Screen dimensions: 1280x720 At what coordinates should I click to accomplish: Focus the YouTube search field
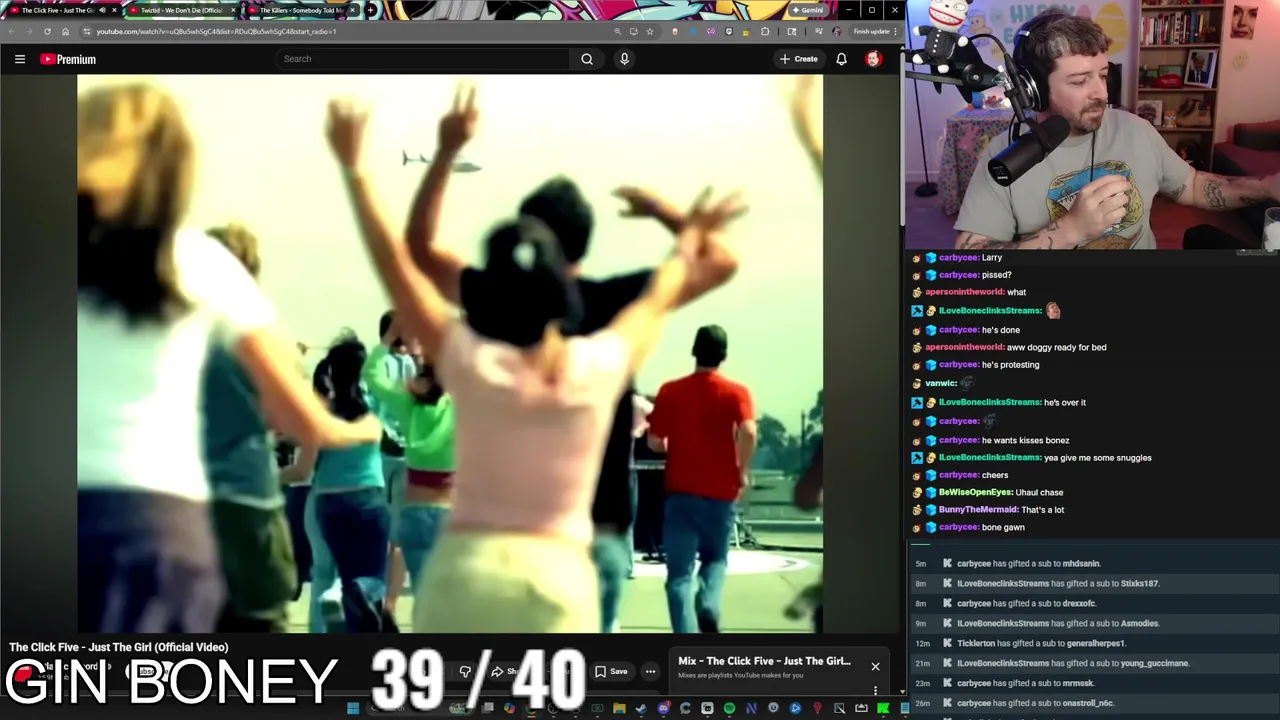tap(425, 59)
